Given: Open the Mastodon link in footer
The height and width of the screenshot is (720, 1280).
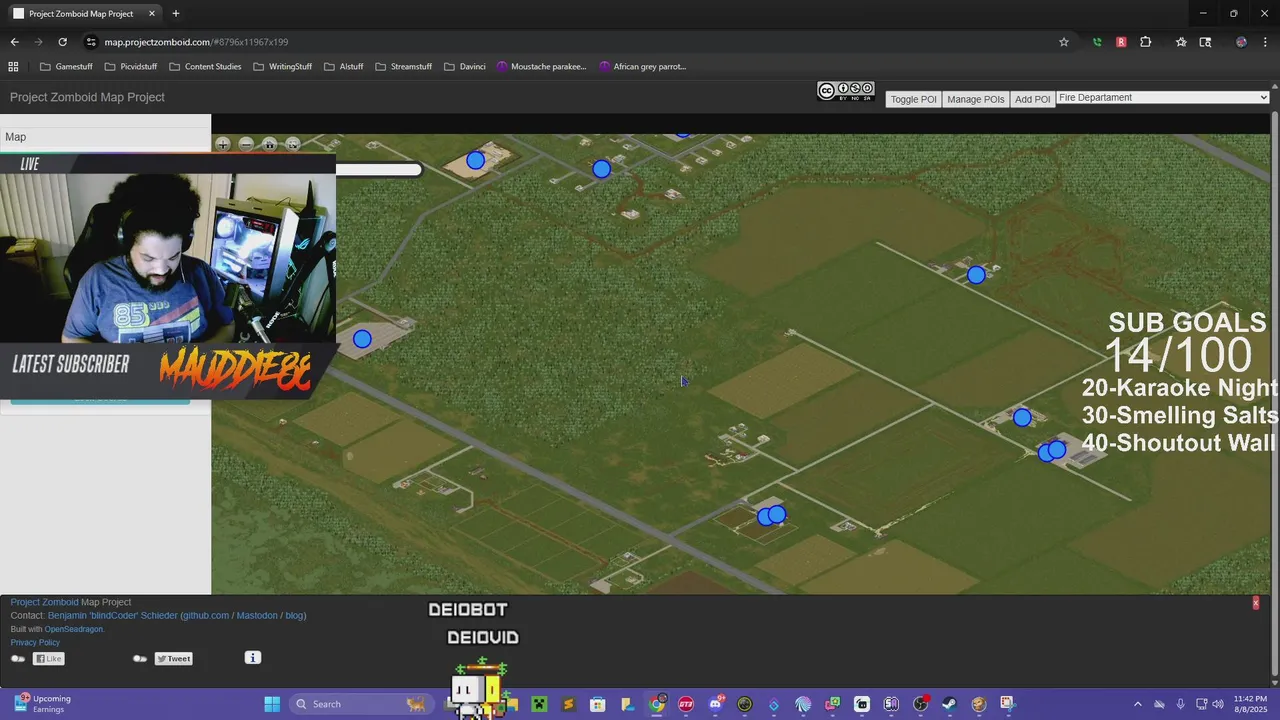Looking at the screenshot, I should (257, 616).
